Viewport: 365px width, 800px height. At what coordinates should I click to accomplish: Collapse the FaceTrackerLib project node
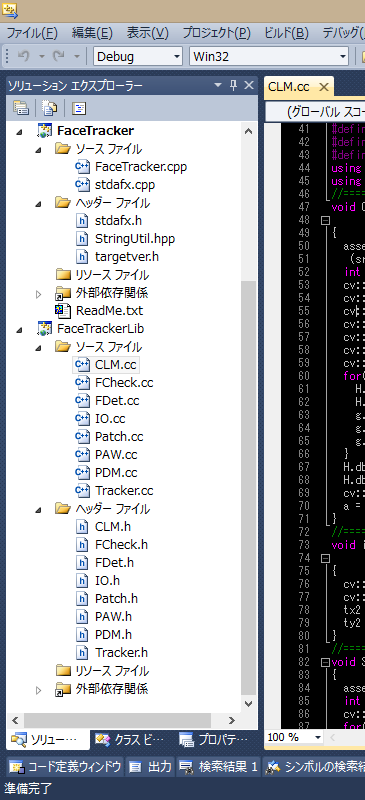point(19,330)
